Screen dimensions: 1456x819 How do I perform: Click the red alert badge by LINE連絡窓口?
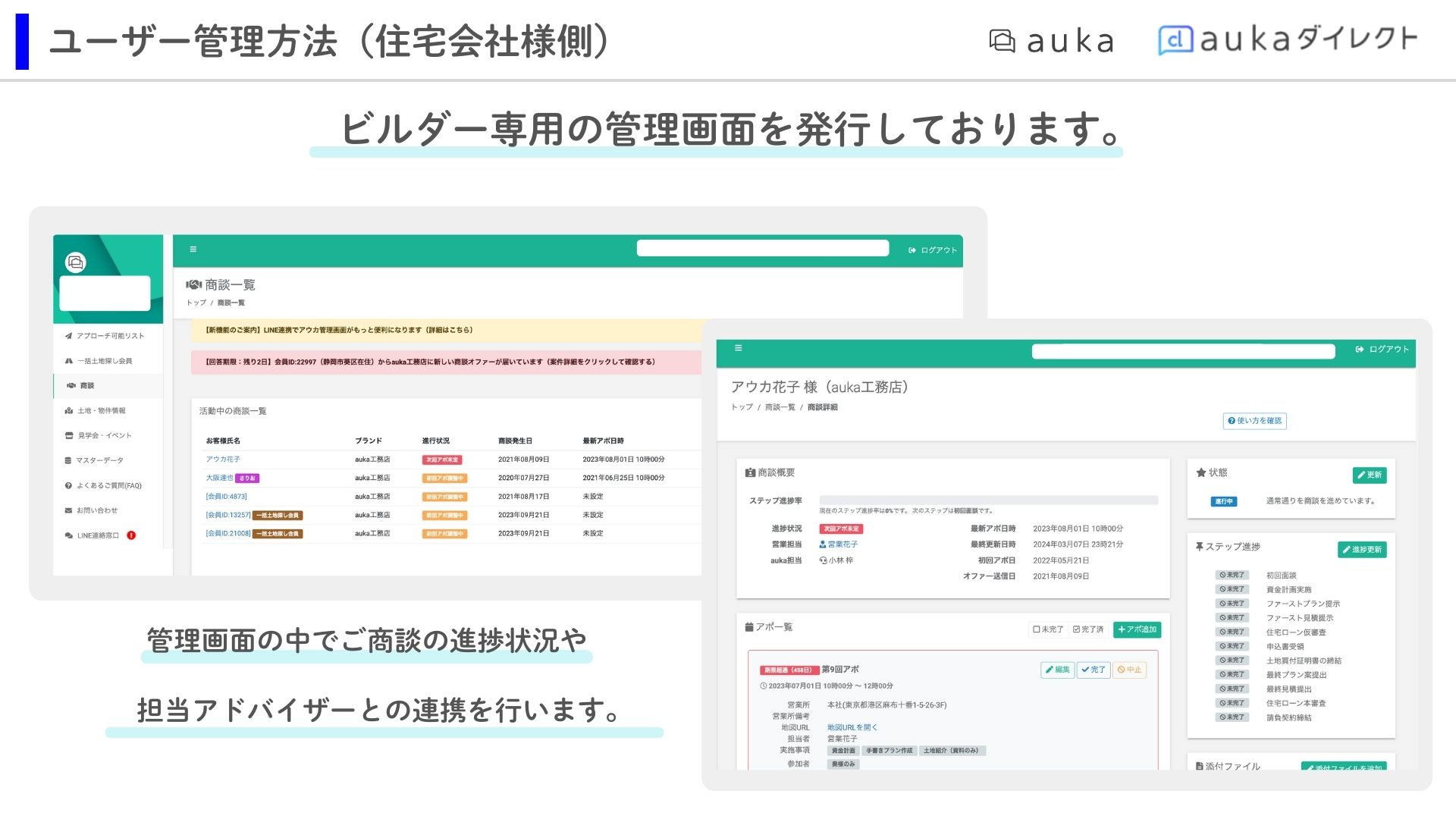click(x=131, y=535)
